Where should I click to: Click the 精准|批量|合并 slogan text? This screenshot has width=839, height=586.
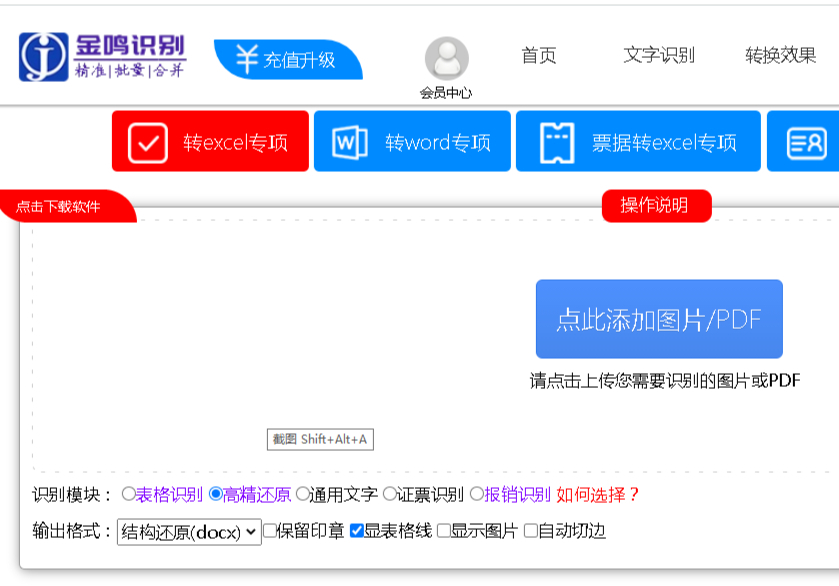point(129,70)
